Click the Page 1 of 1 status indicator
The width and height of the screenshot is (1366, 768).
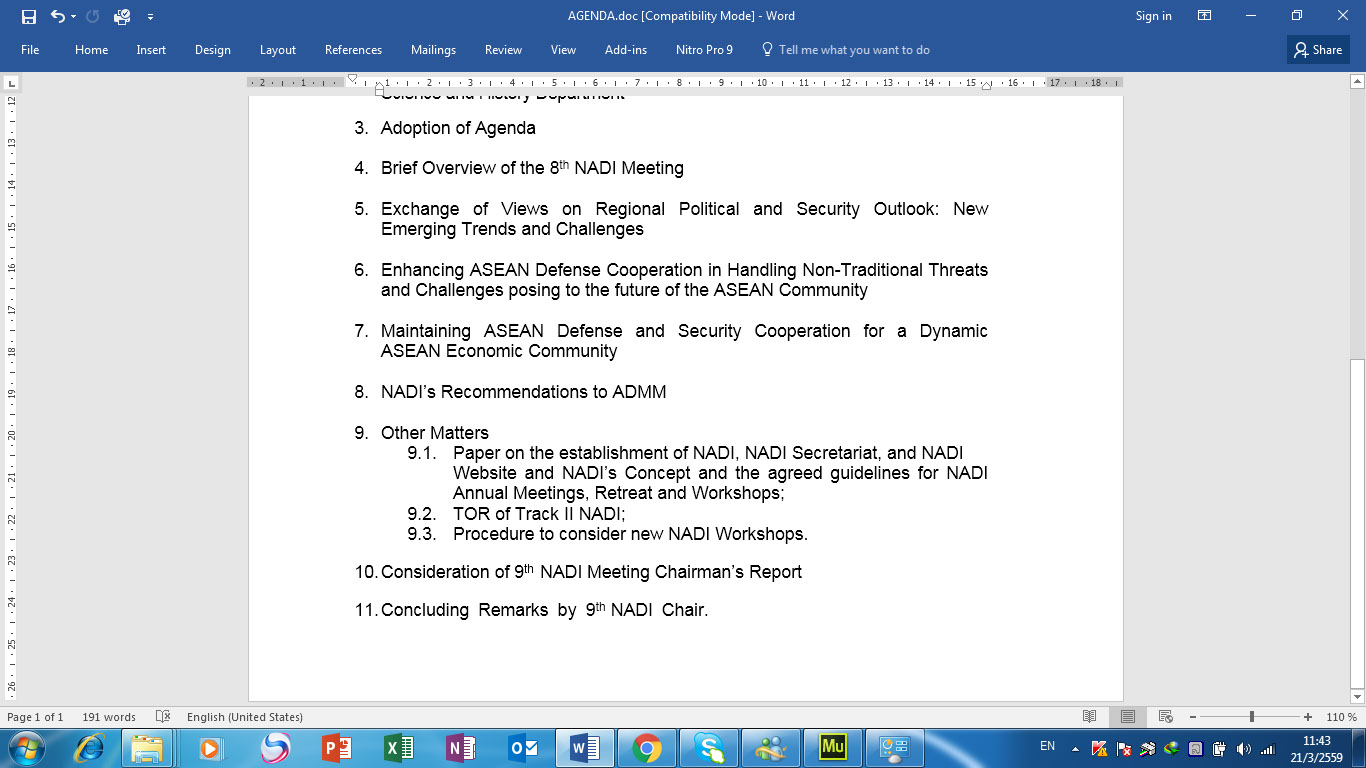point(35,717)
